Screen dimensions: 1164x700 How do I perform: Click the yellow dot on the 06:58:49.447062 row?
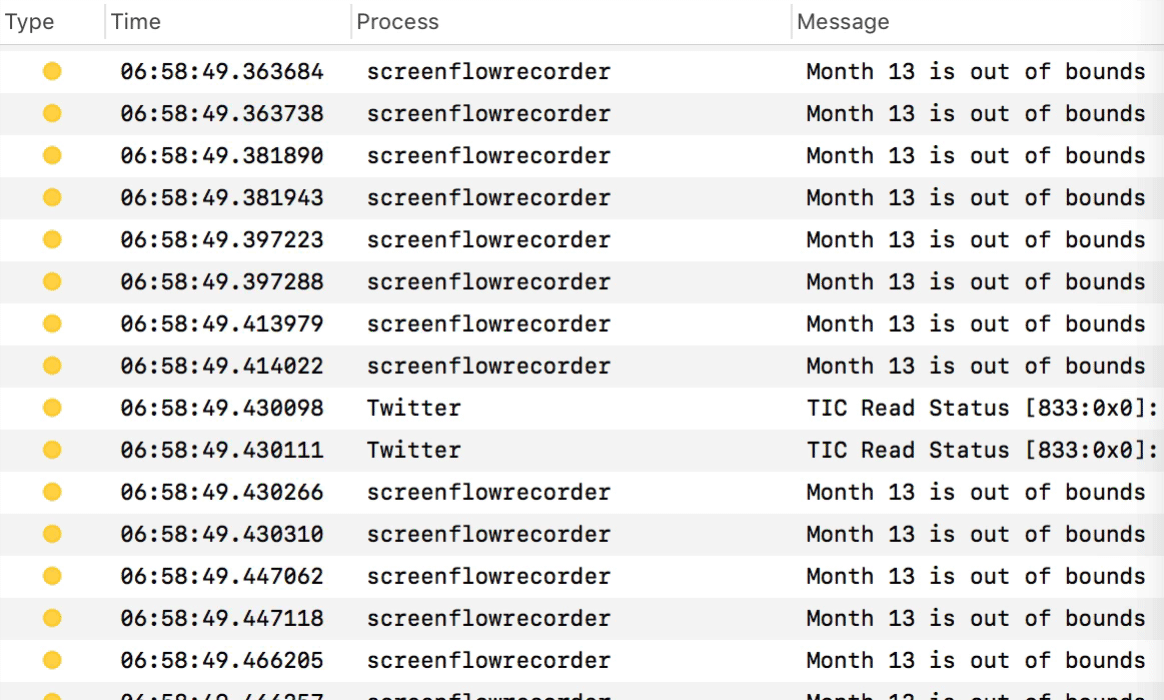point(52,576)
